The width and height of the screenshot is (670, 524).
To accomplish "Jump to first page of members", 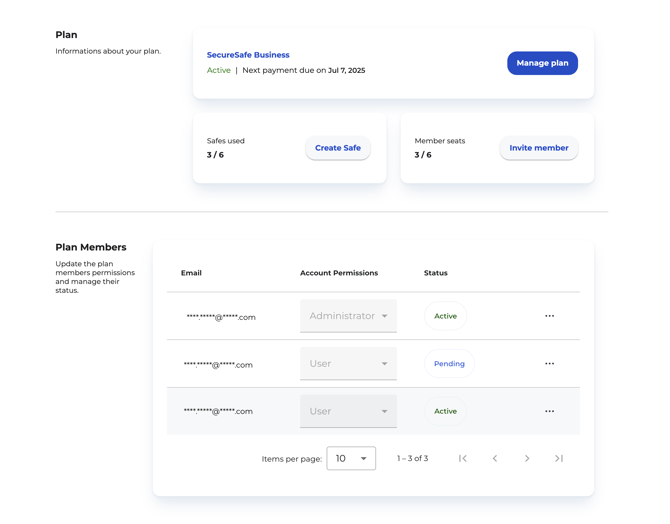I will 463,459.
